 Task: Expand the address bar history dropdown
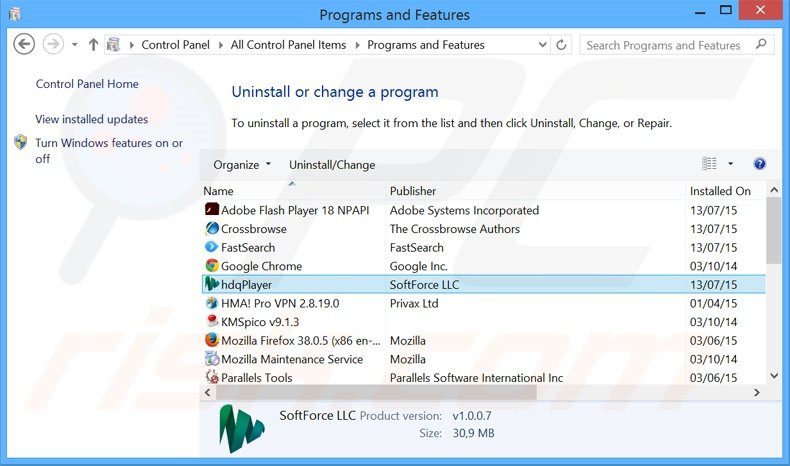pos(543,45)
